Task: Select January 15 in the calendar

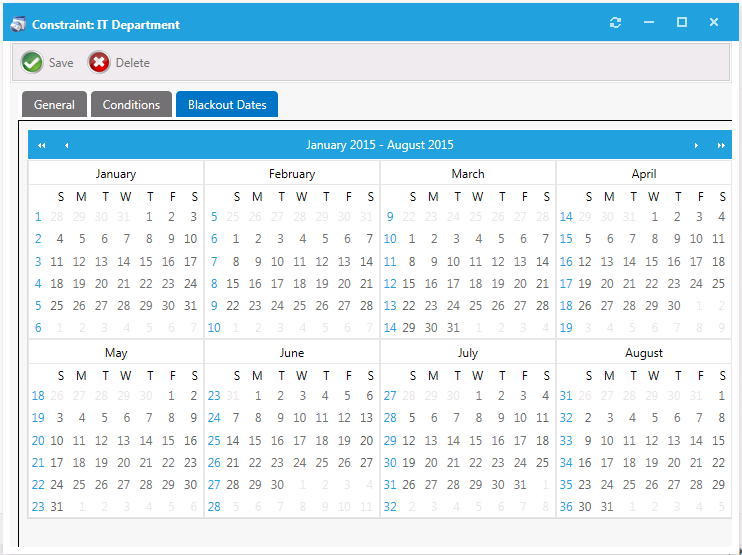Action: click(x=146, y=262)
